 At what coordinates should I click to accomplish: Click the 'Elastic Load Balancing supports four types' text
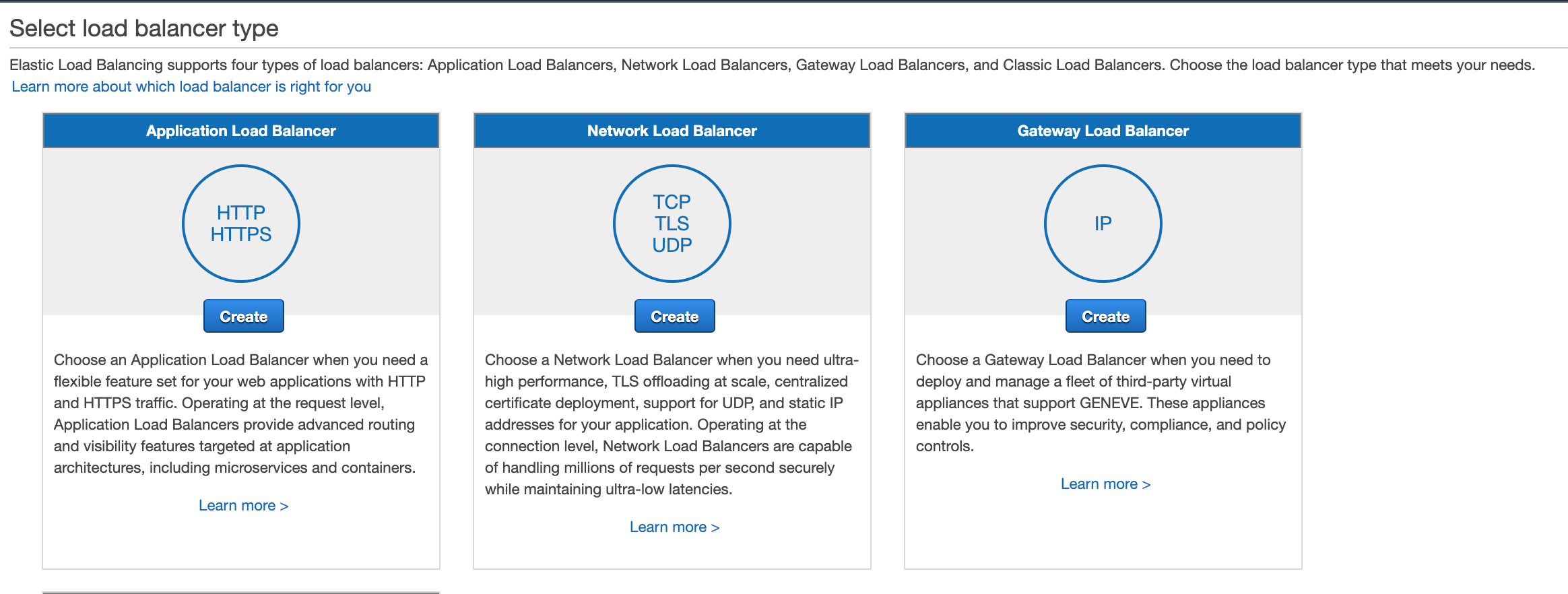pyautogui.click(x=772, y=65)
